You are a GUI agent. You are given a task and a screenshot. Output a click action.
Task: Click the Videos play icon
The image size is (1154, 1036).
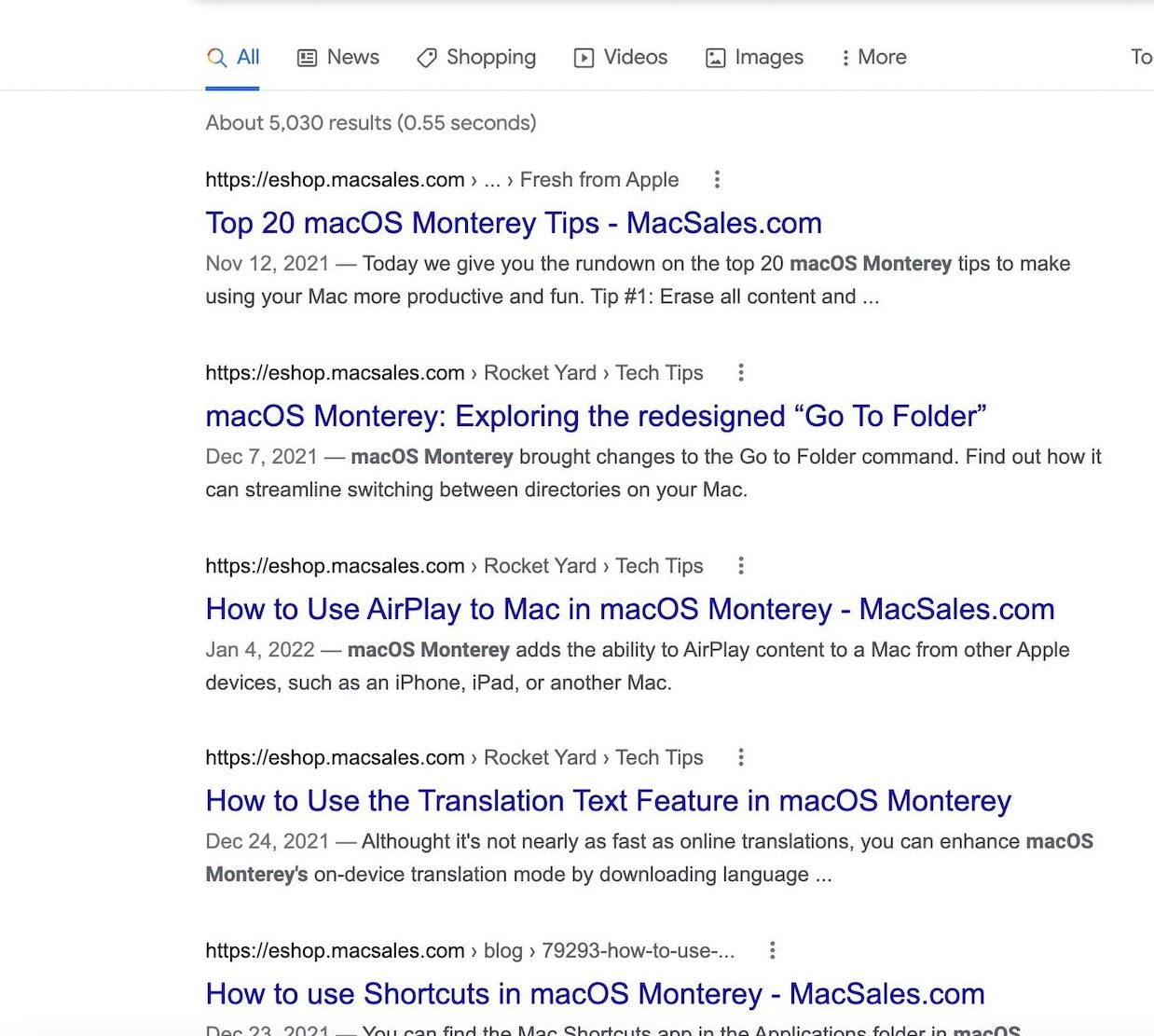pos(584,58)
